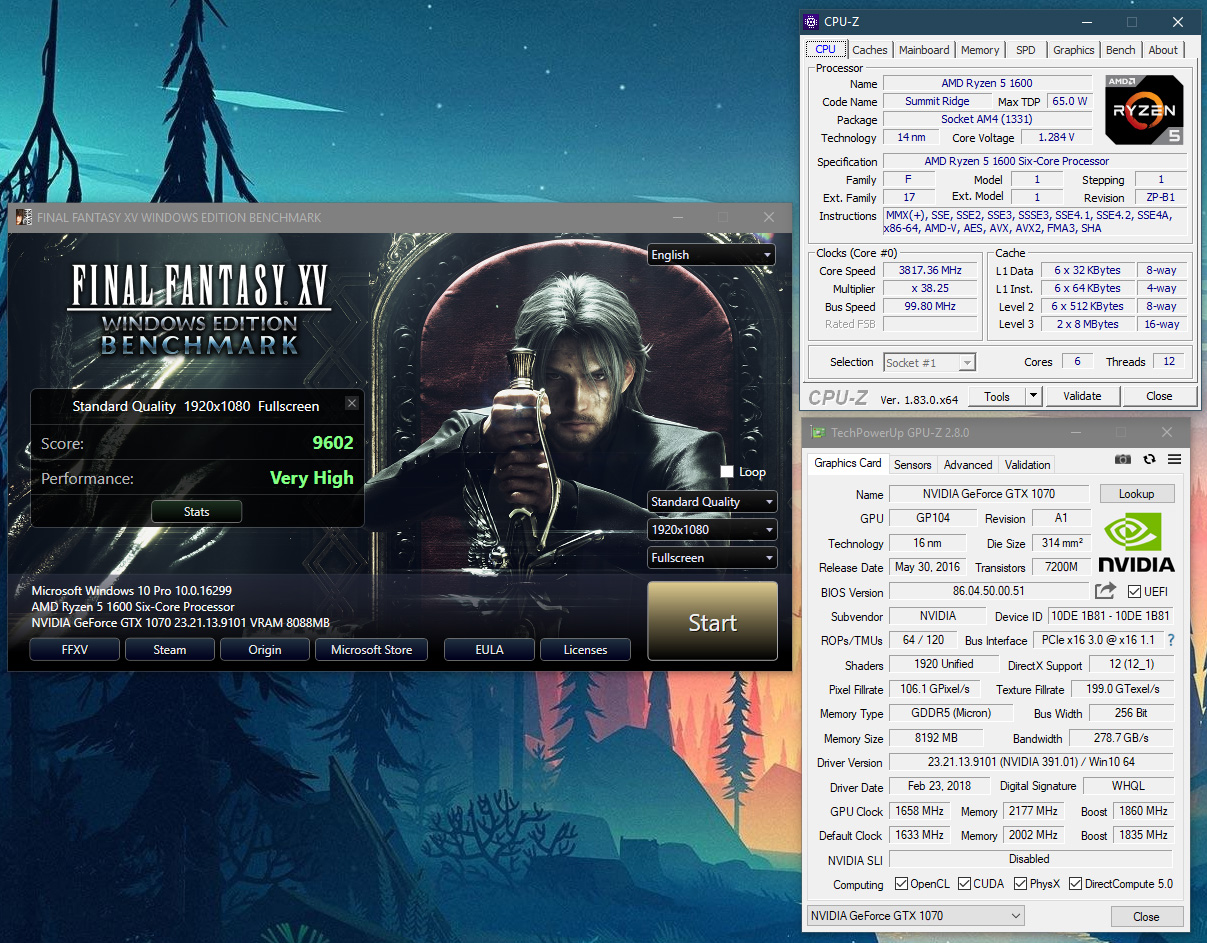Click the Final Fantasy XV title bar icon

coord(24,217)
